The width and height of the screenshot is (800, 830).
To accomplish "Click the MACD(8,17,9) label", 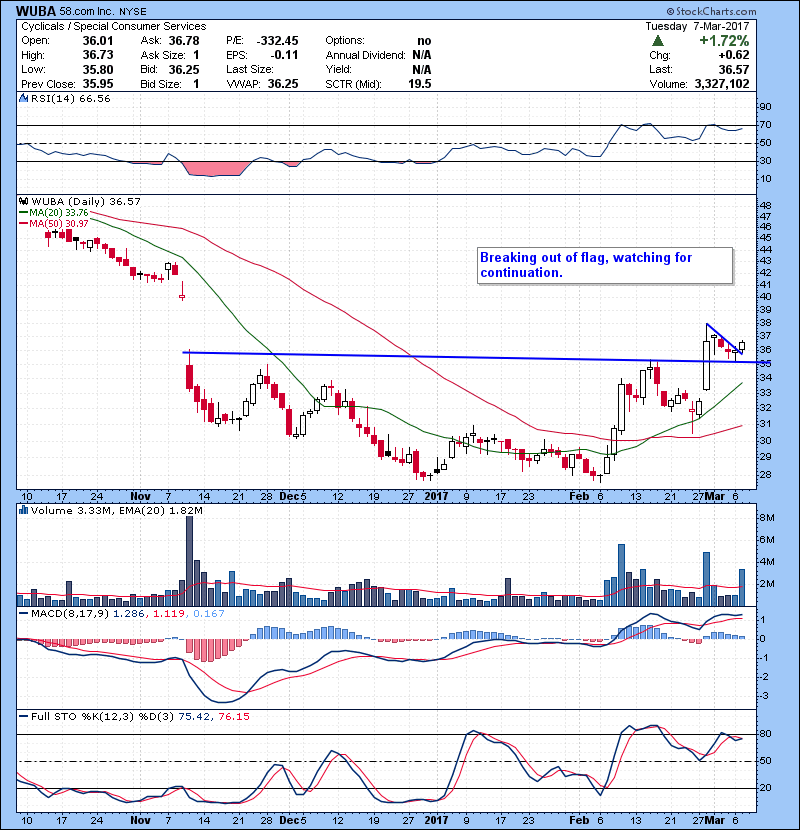I will click(x=70, y=614).
